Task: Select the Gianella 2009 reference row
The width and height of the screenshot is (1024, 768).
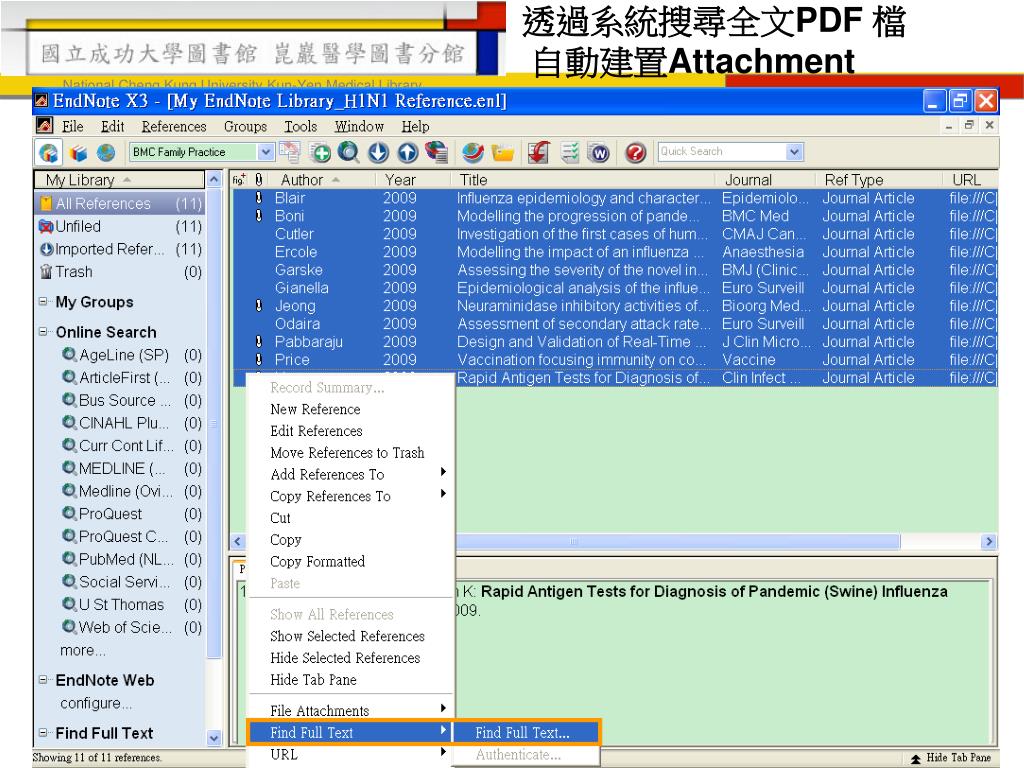Action: coord(614,287)
